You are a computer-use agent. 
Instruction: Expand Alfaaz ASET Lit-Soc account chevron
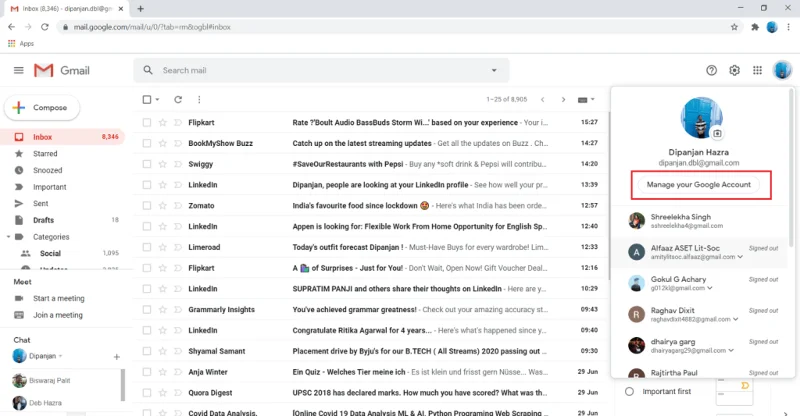click(740, 257)
